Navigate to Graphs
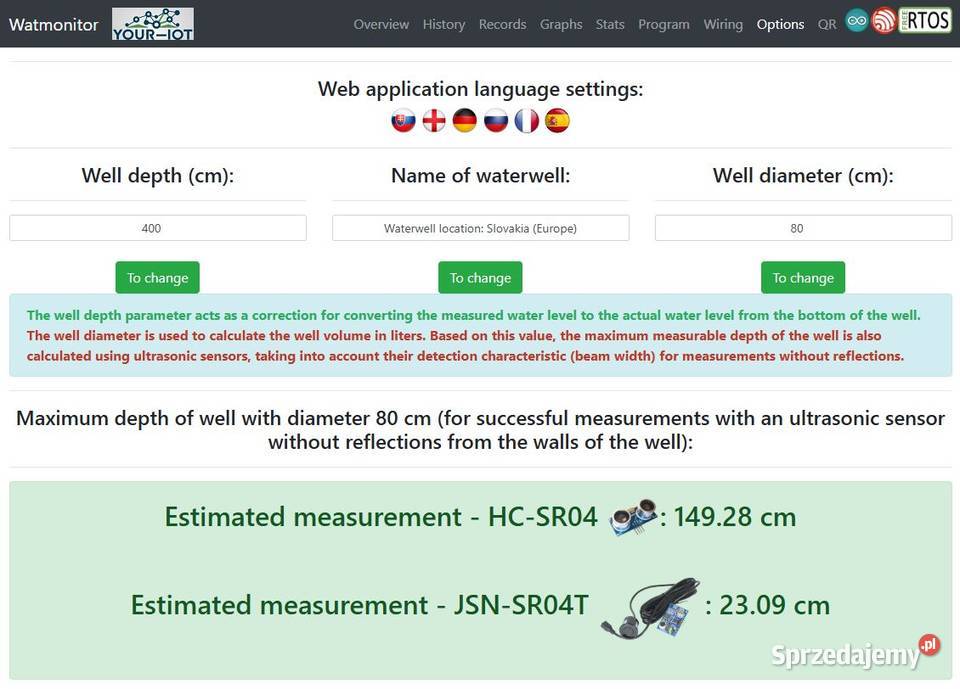This screenshot has width=960, height=689. (x=561, y=24)
